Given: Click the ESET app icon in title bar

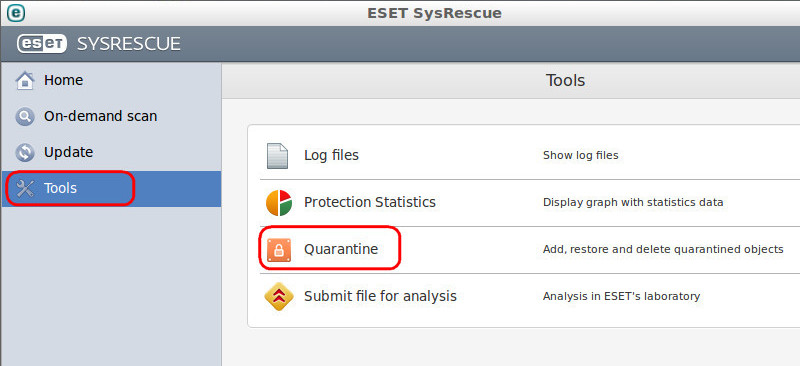Looking at the screenshot, I should [x=15, y=12].
